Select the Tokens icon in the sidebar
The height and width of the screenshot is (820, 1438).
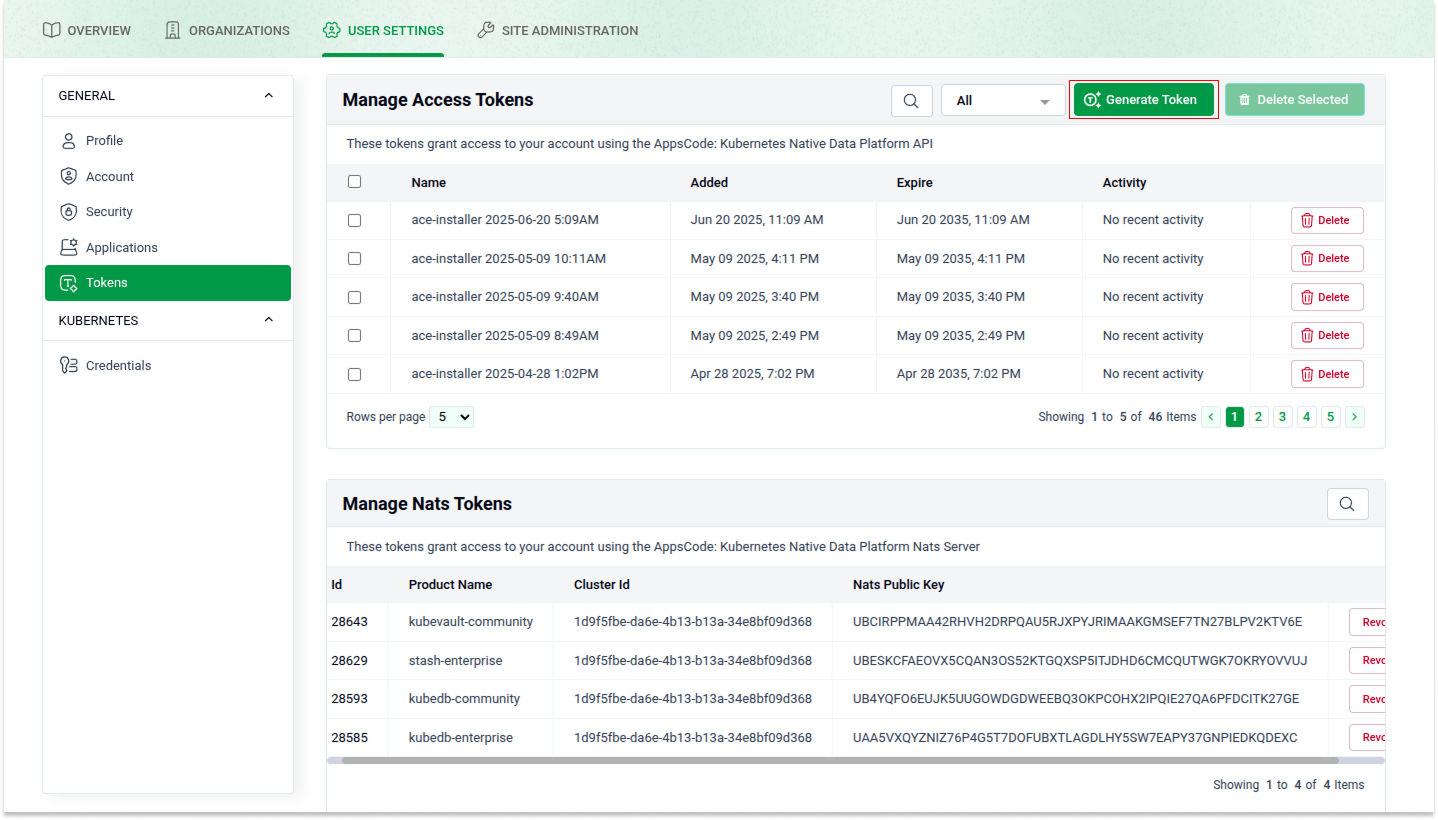[68, 283]
